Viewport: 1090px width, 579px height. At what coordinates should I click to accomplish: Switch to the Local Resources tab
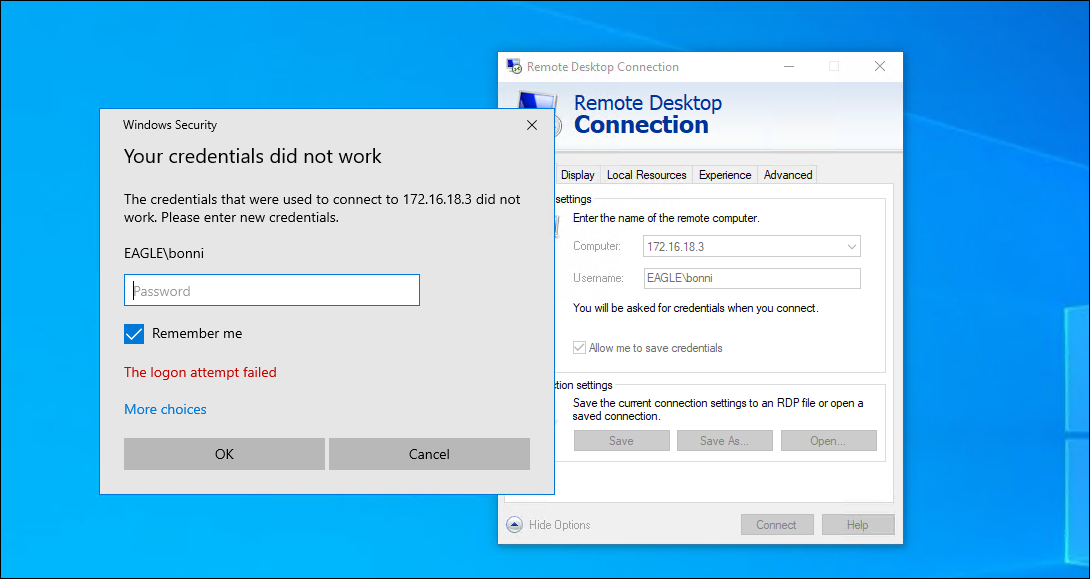646,175
